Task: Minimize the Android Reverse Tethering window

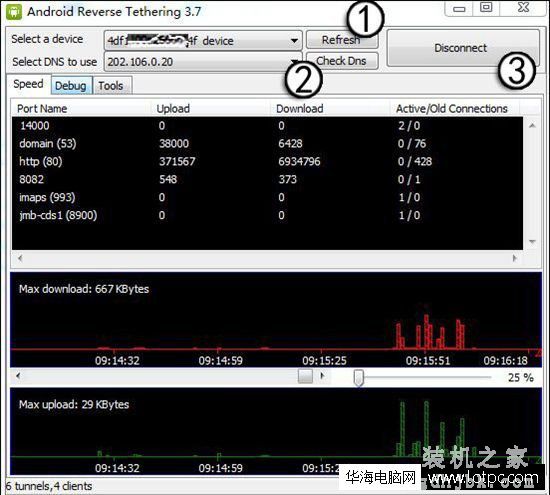Action: (459, 8)
